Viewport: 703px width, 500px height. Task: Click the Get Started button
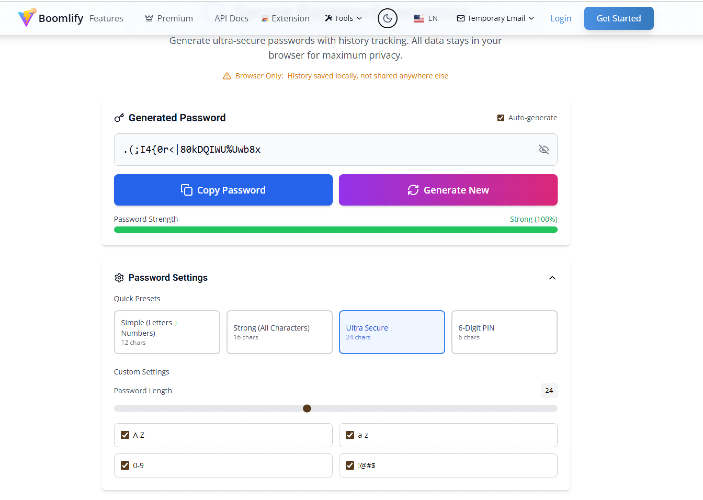point(619,18)
